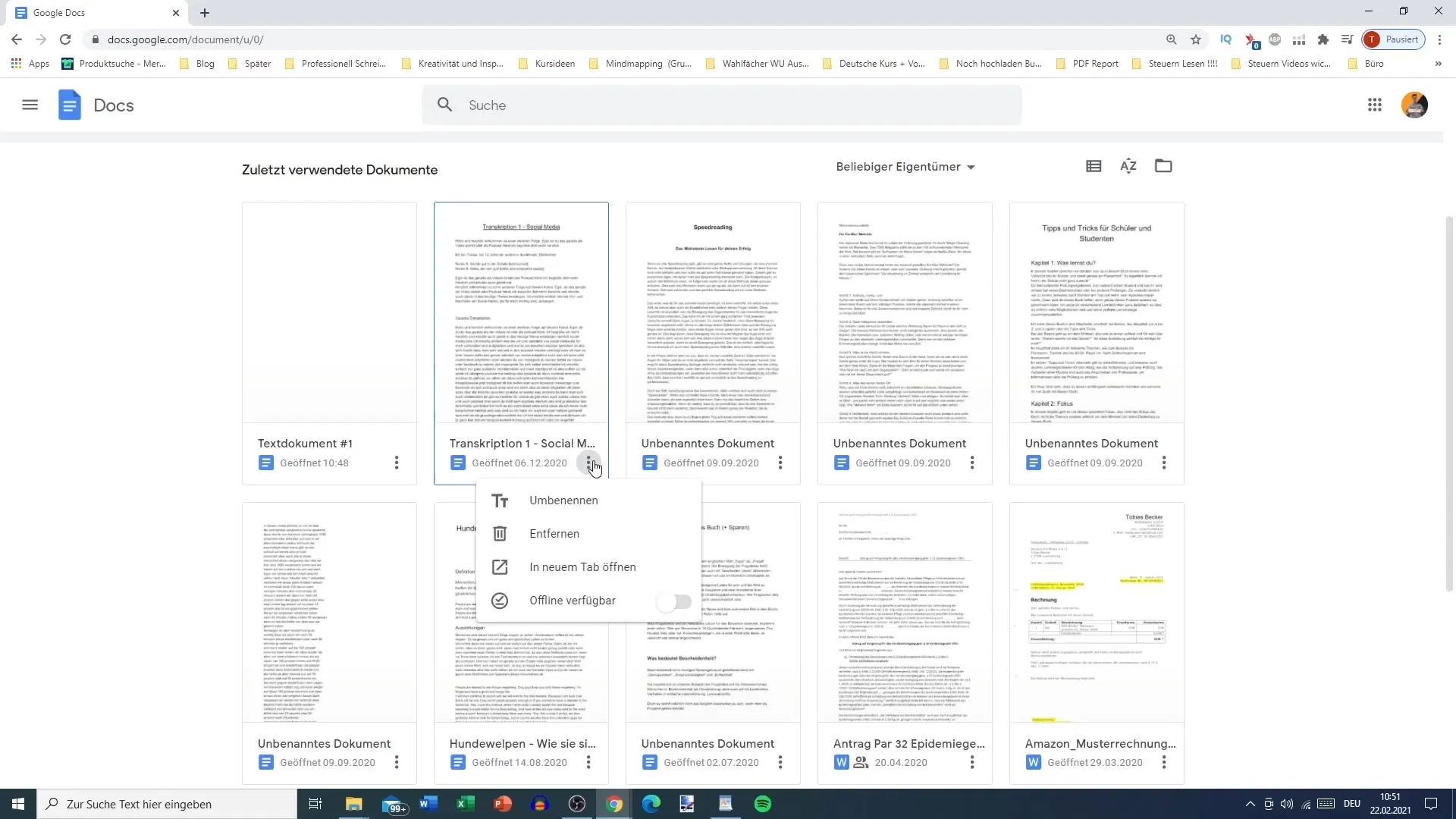
Task: Click the main hamburger menu icon
Action: [x=29, y=105]
